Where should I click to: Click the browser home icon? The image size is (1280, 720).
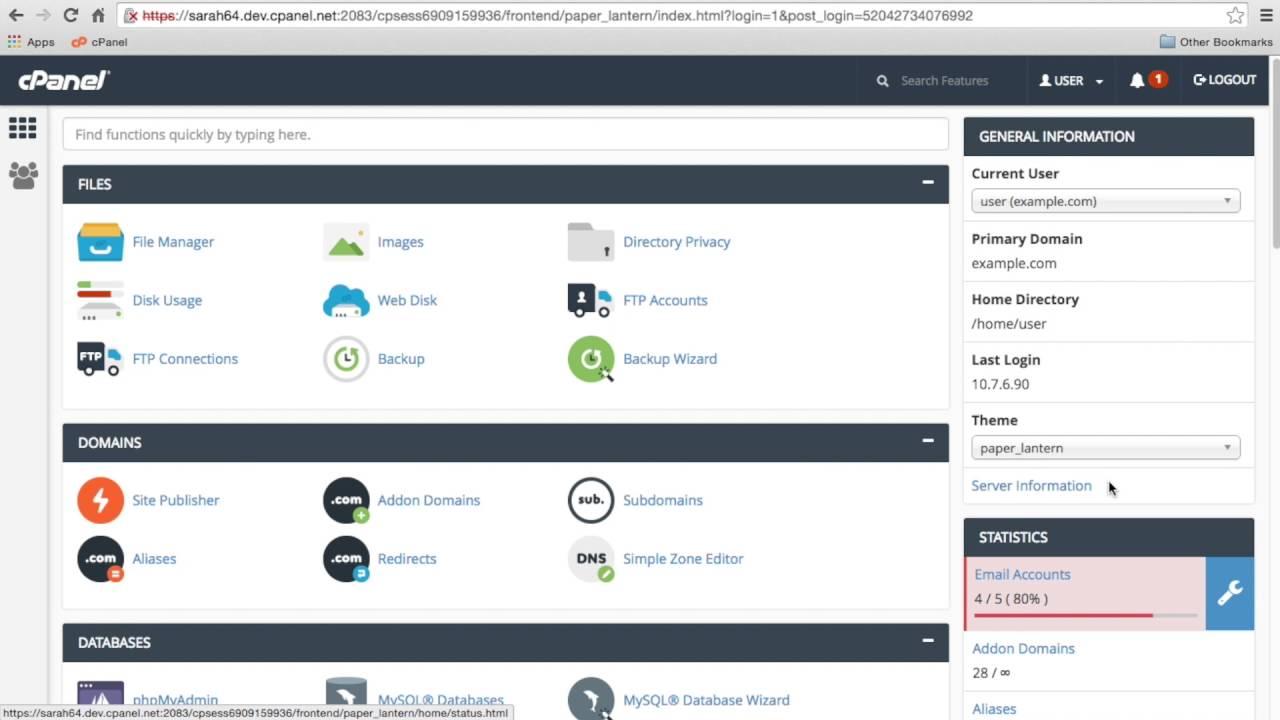[98, 15]
